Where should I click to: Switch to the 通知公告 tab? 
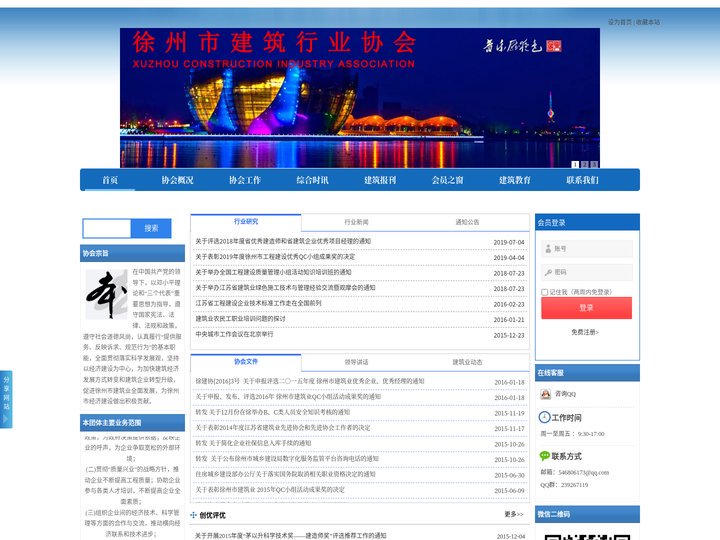[x=467, y=222]
